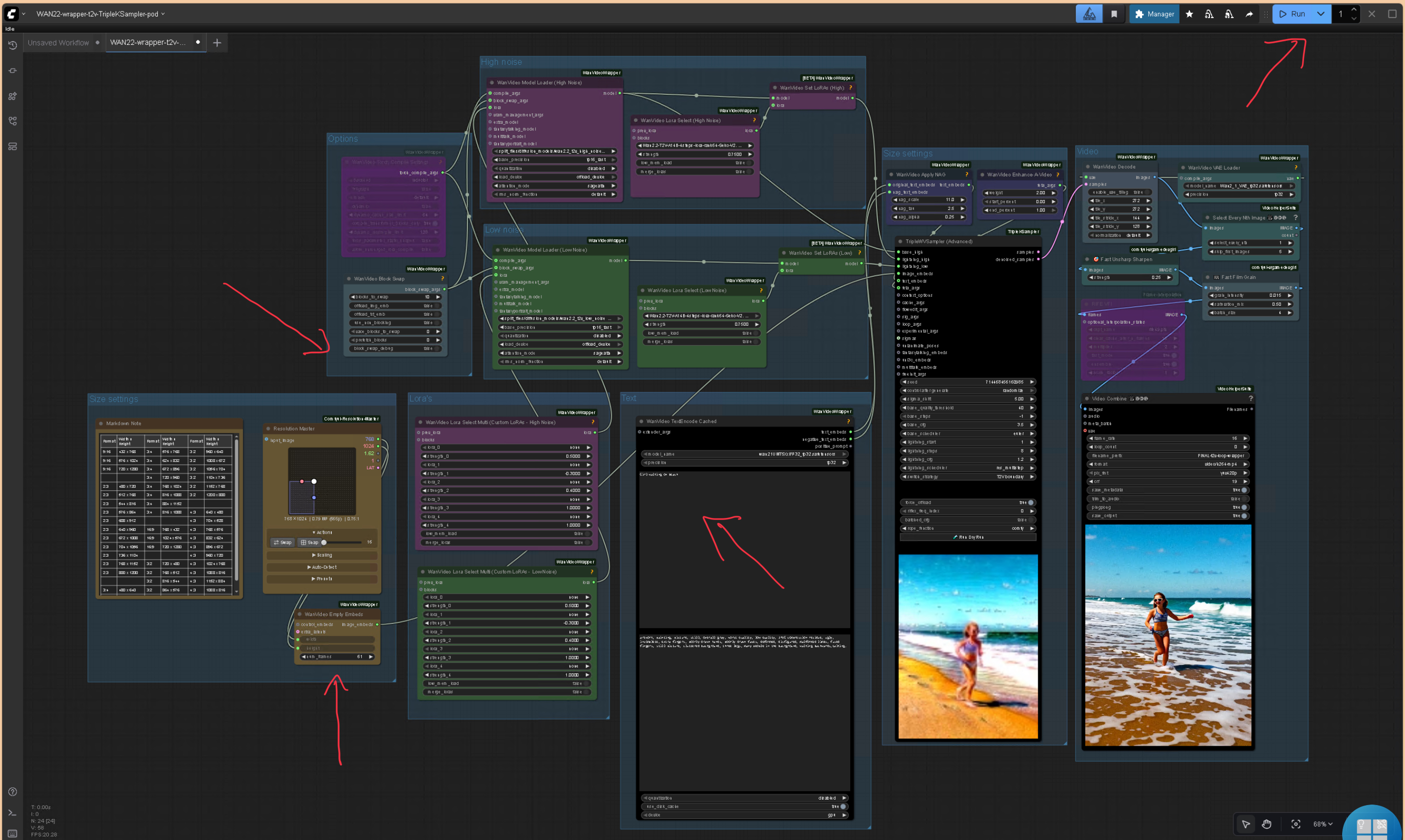The width and height of the screenshot is (1405, 840).
Task: Open the Run button dropdown arrow
Action: click(x=1321, y=14)
